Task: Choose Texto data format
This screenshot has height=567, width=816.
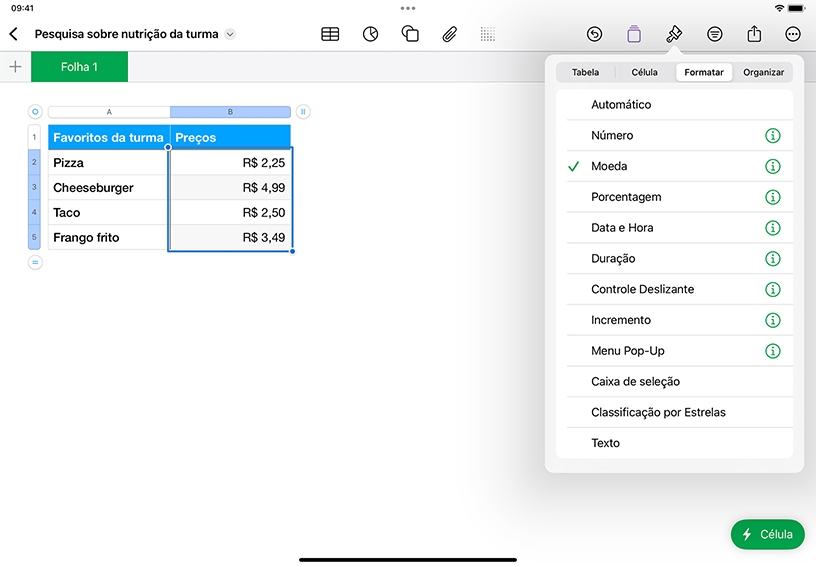Action: coord(674,443)
